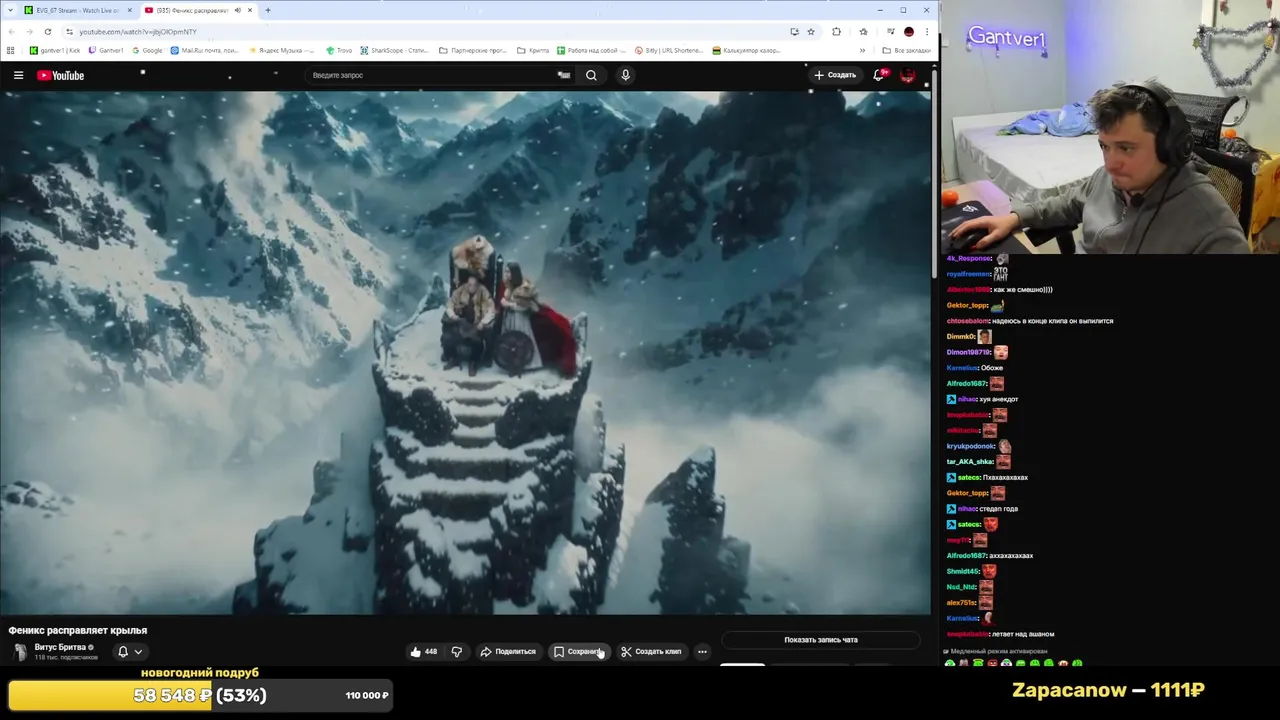1280x720 pixels.
Task: Open the Партнерские прог... bookmark folder
Action: (x=474, y=50)
